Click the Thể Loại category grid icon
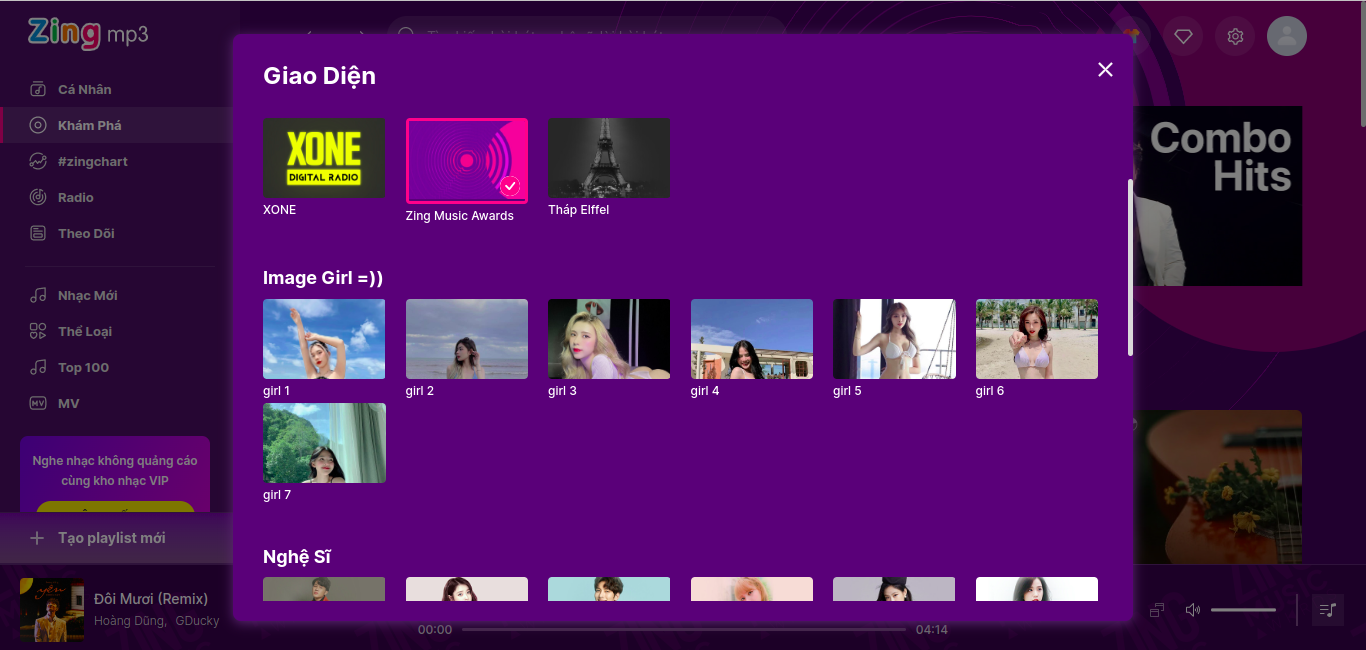This screenshot has width=1366, height=650. point(38,331)
